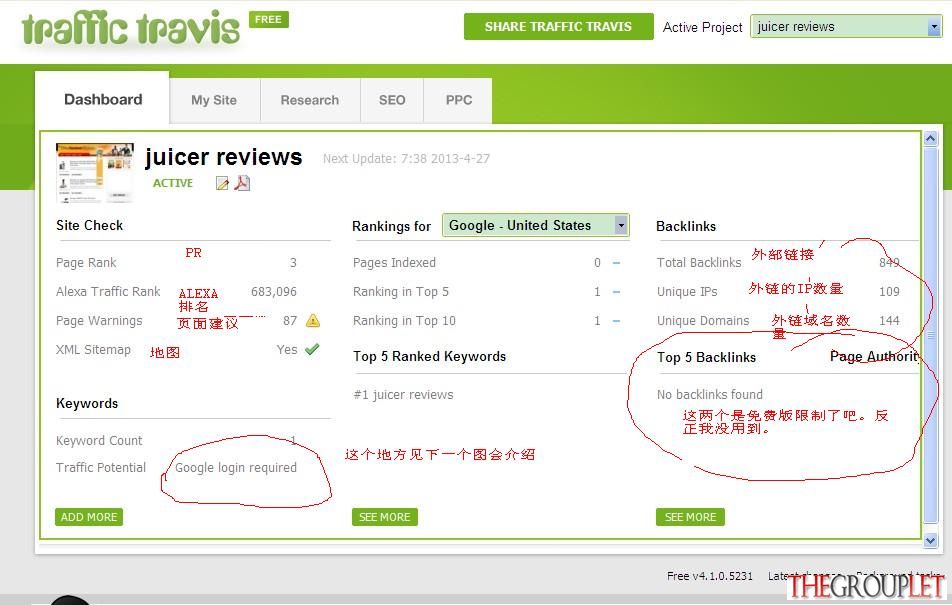
Task: Click the Page Warnings yellow alert icon
Action: [313, 320]
